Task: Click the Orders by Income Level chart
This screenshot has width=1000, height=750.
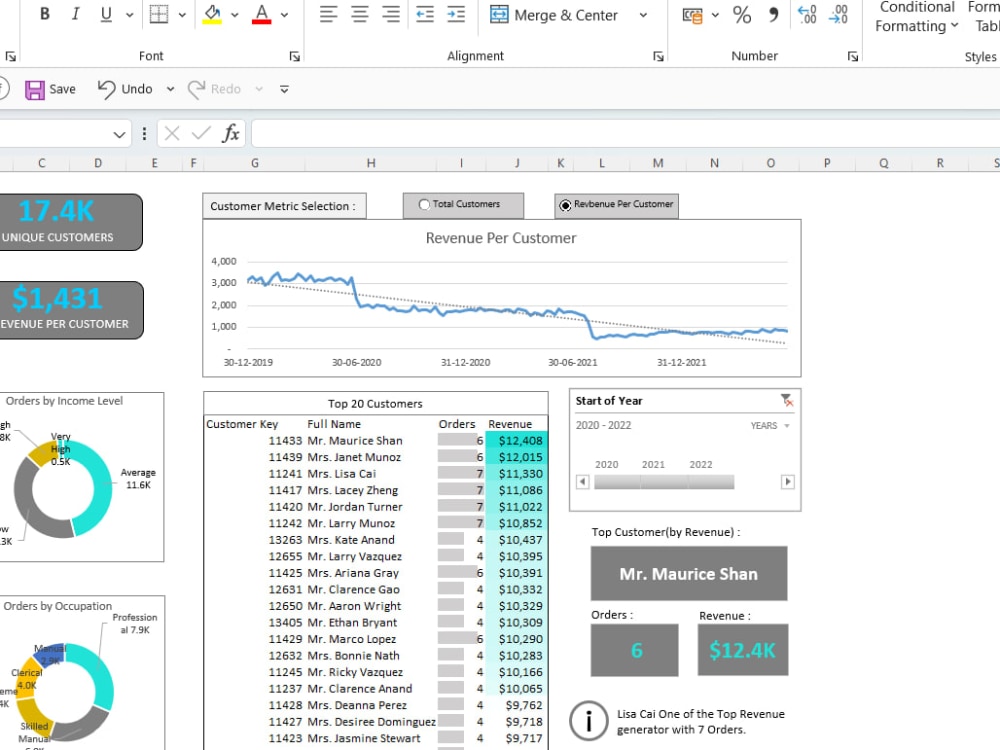Action: [x=82, y=477]
